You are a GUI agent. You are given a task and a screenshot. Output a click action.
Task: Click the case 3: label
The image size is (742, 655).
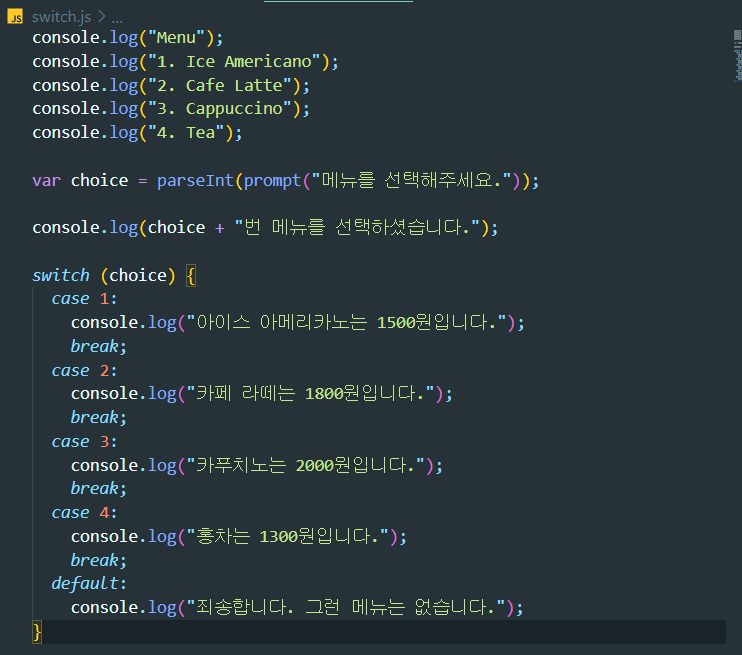84,442
